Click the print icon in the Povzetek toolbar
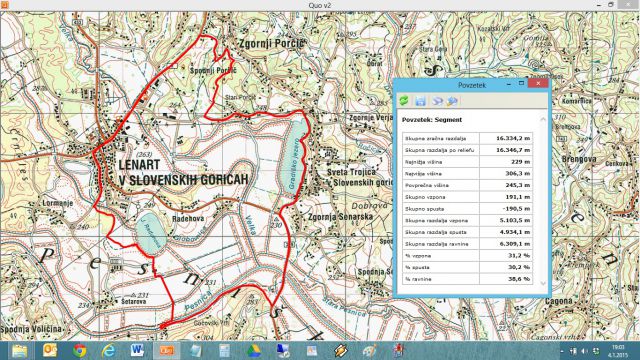Screen dimensions: 640x360 (x=437, y=101)
